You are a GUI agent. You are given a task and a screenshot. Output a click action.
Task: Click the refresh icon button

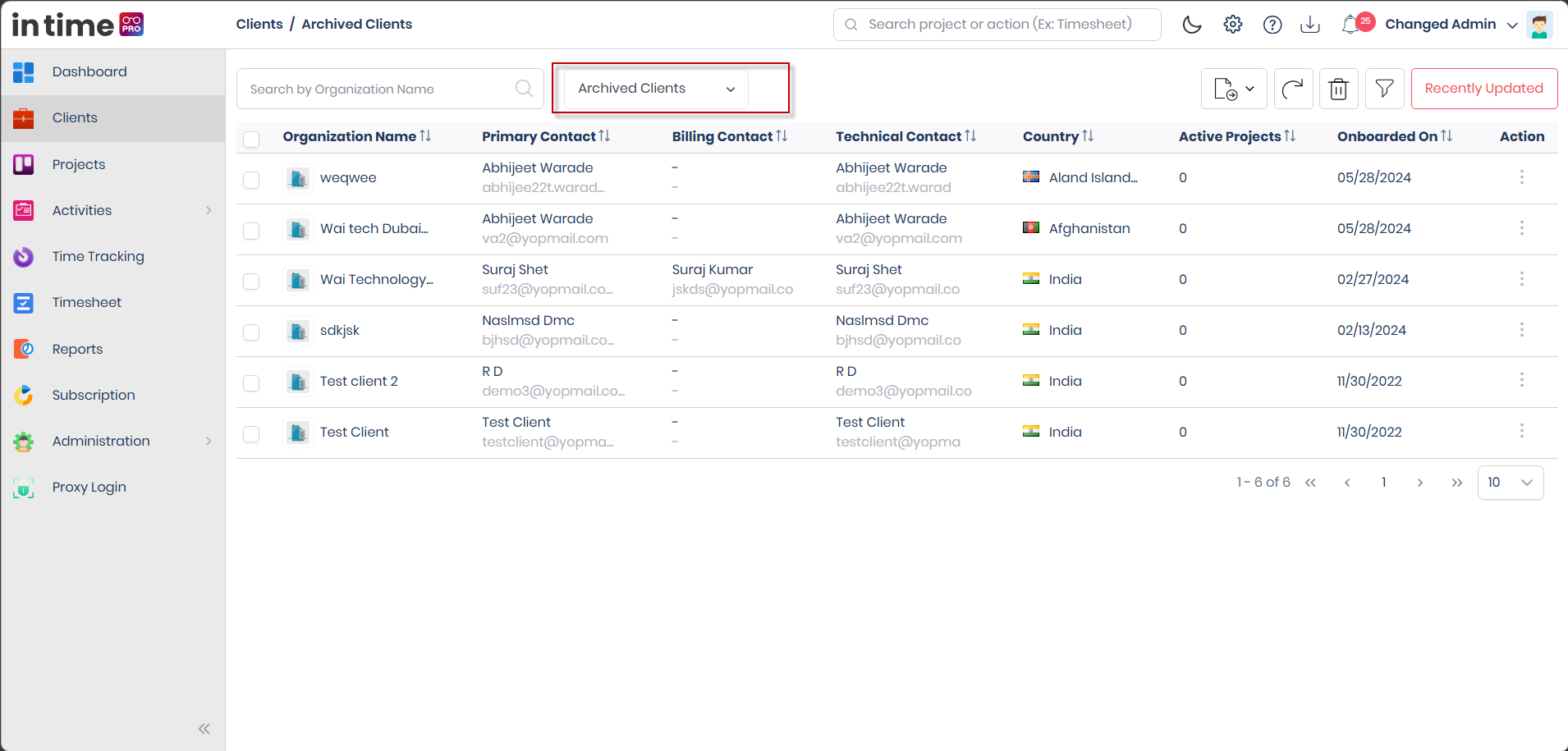coord(1293,89)
